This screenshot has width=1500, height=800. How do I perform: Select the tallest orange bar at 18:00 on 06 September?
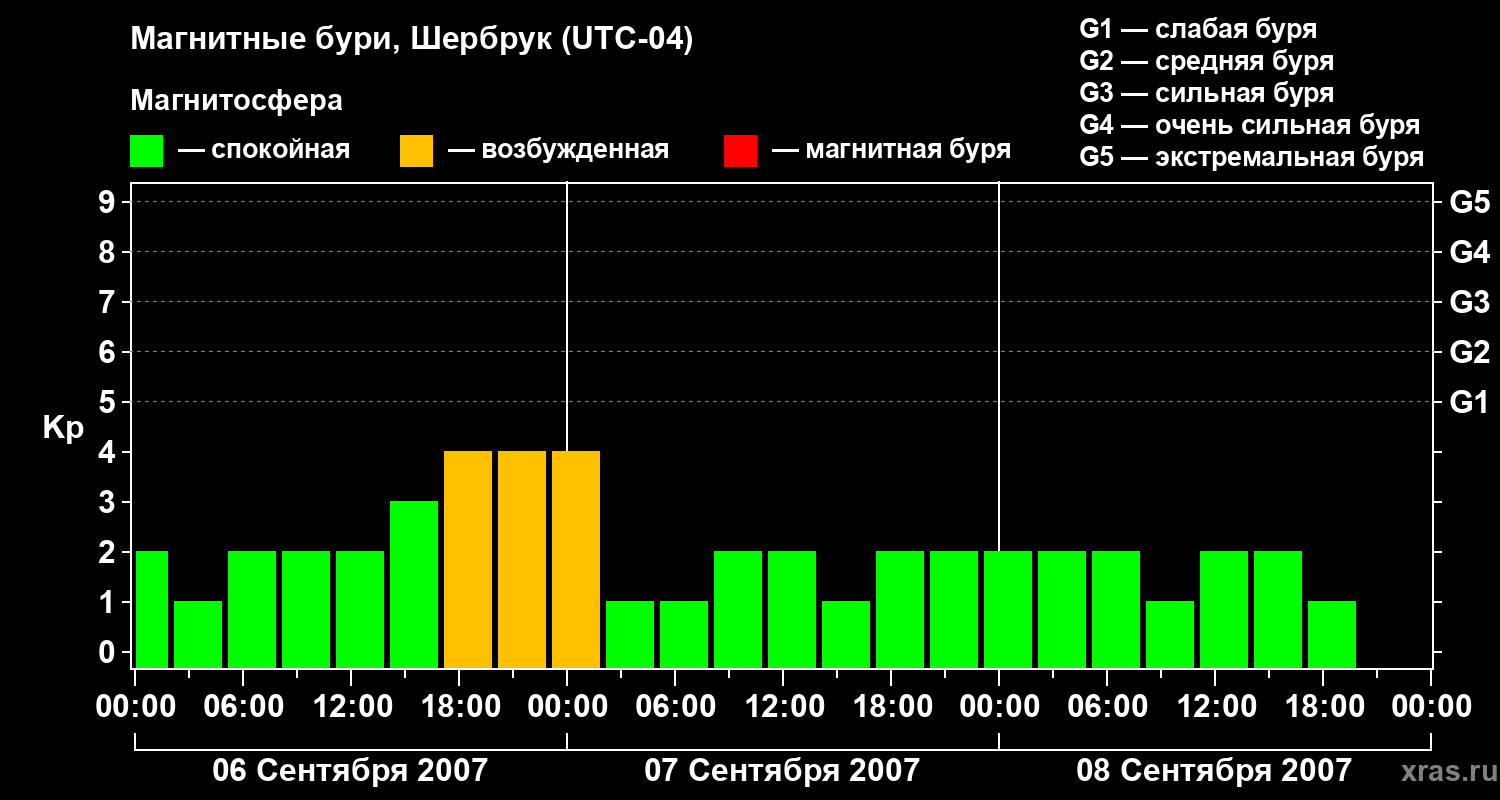pyautogui.click(x=468, y=559)
